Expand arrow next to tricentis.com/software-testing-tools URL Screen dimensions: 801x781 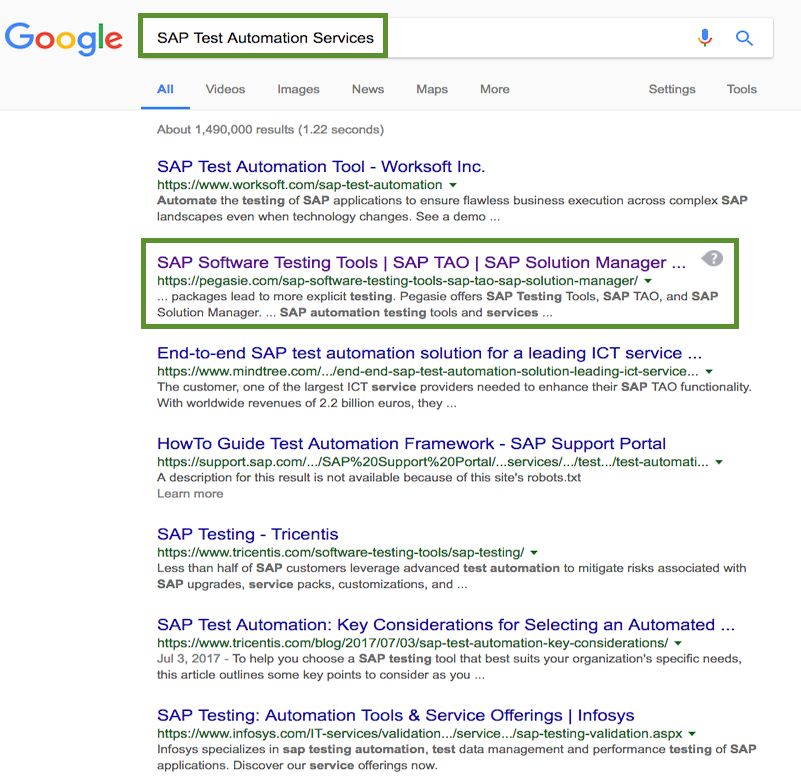click(x=534, y=552)
